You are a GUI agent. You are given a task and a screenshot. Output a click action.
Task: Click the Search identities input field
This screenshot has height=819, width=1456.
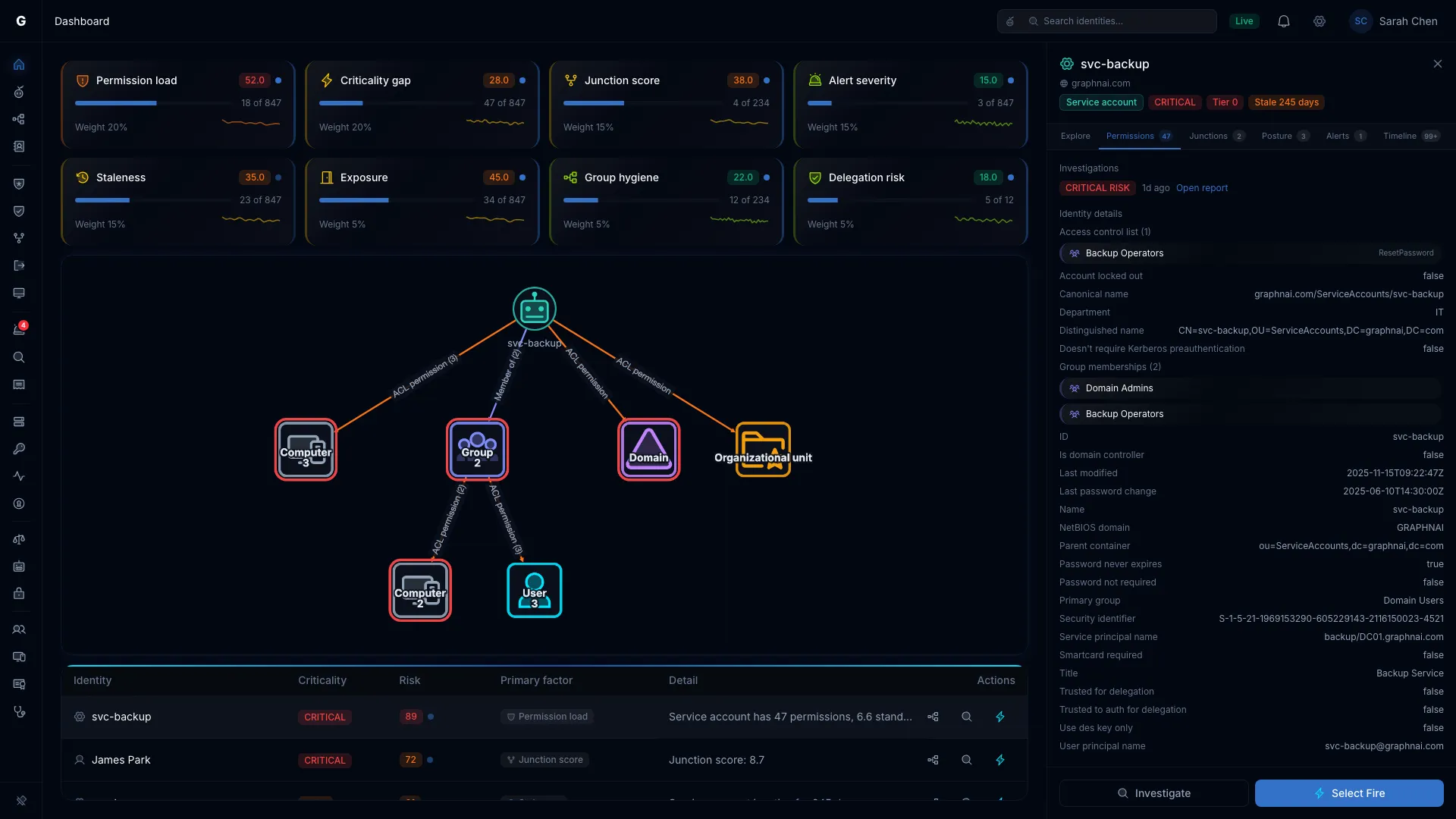click(1107, 21)
